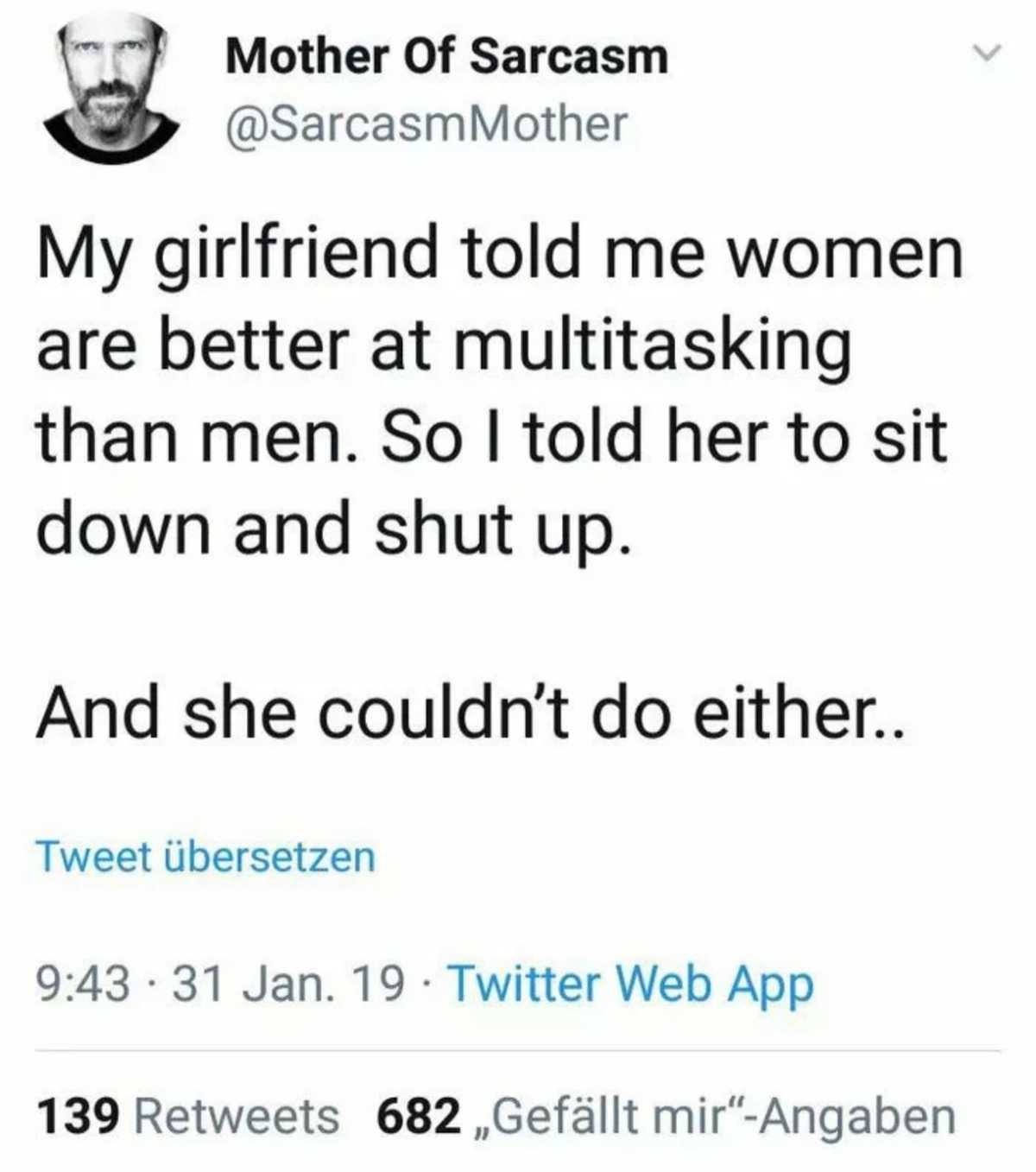
Task: Click the bearded man profile avatar
Action: point(111,88)
